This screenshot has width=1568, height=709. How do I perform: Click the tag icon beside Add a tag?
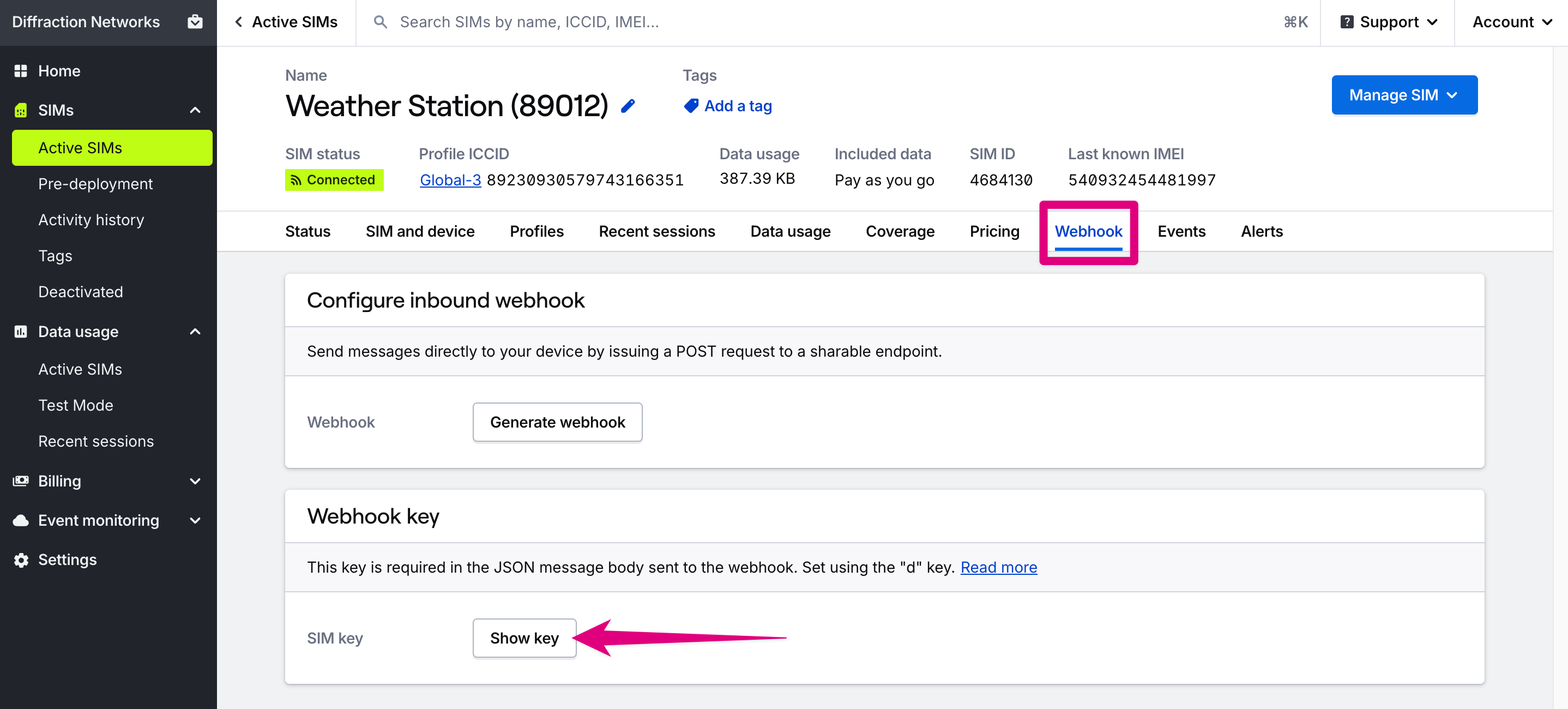(x=691, y=106)
